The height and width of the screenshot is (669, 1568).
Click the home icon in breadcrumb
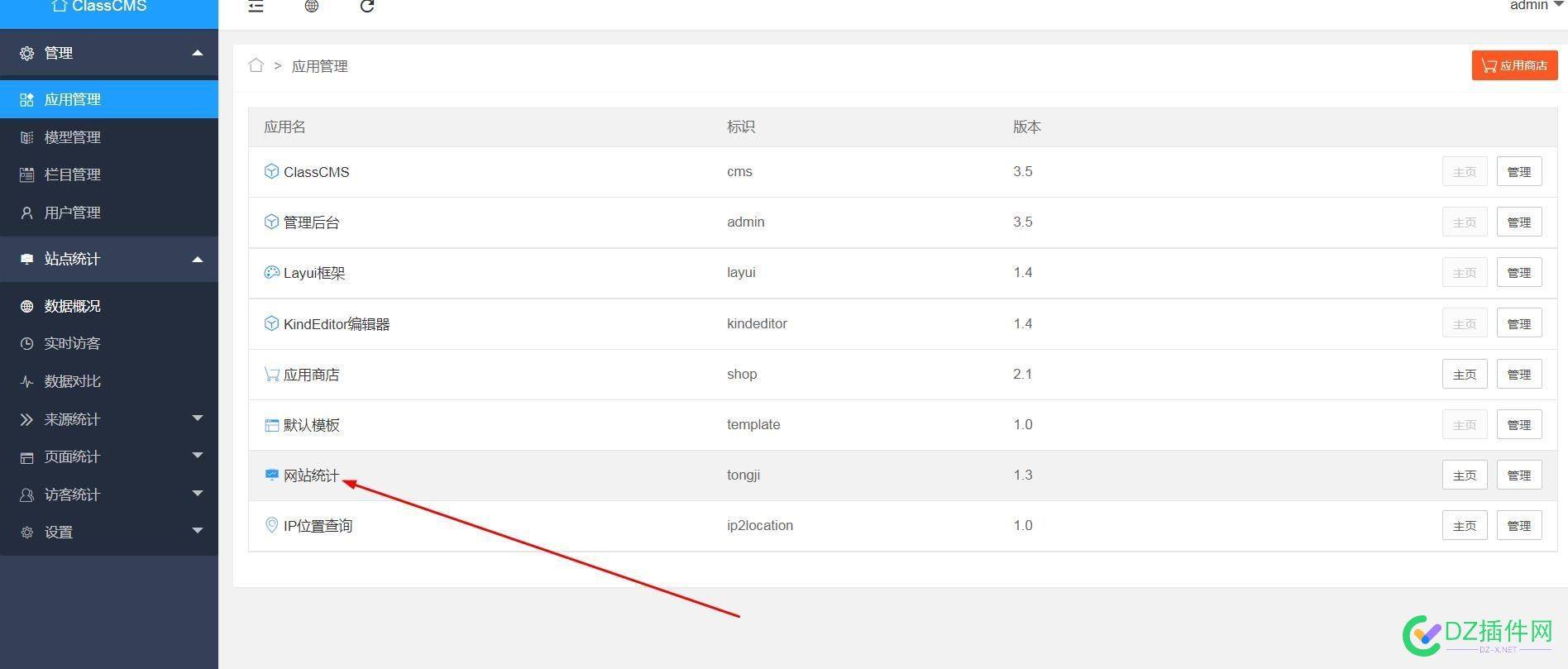[256, 65]
